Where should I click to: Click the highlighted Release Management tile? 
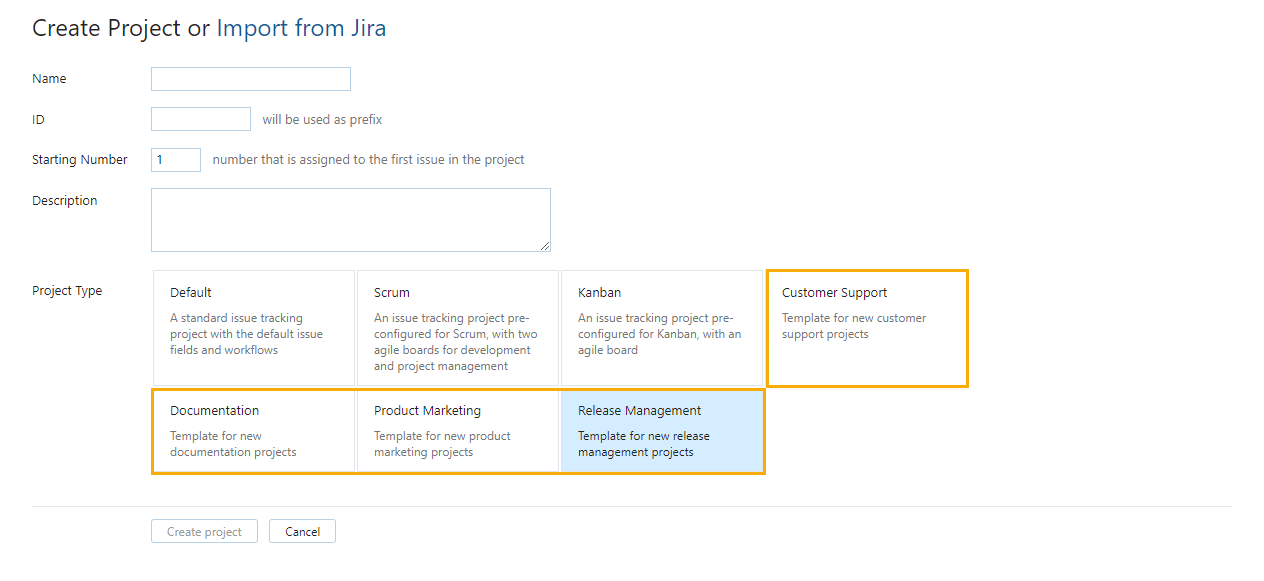point(662,431)
